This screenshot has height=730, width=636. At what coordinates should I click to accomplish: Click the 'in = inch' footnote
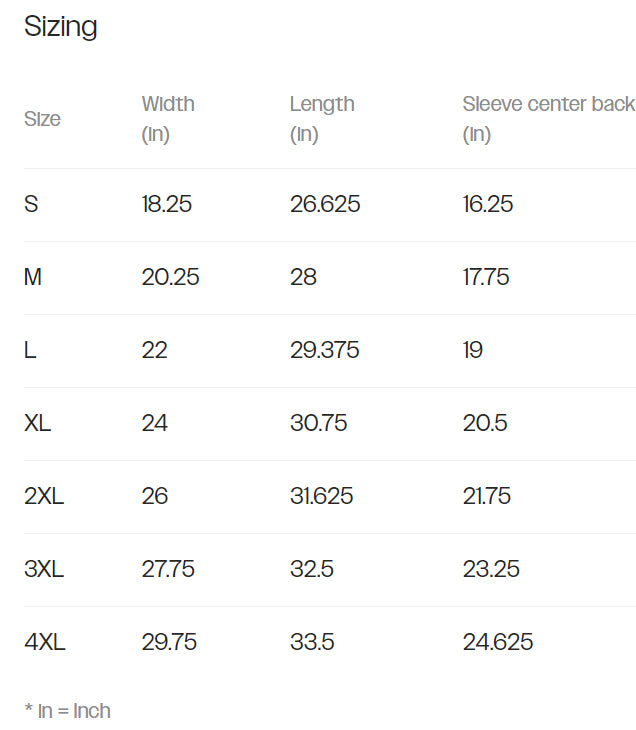(67, 711)
